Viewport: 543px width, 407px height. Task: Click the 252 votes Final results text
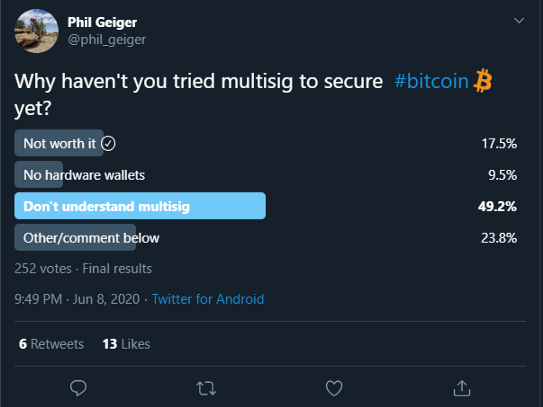[x=83, y=268]
